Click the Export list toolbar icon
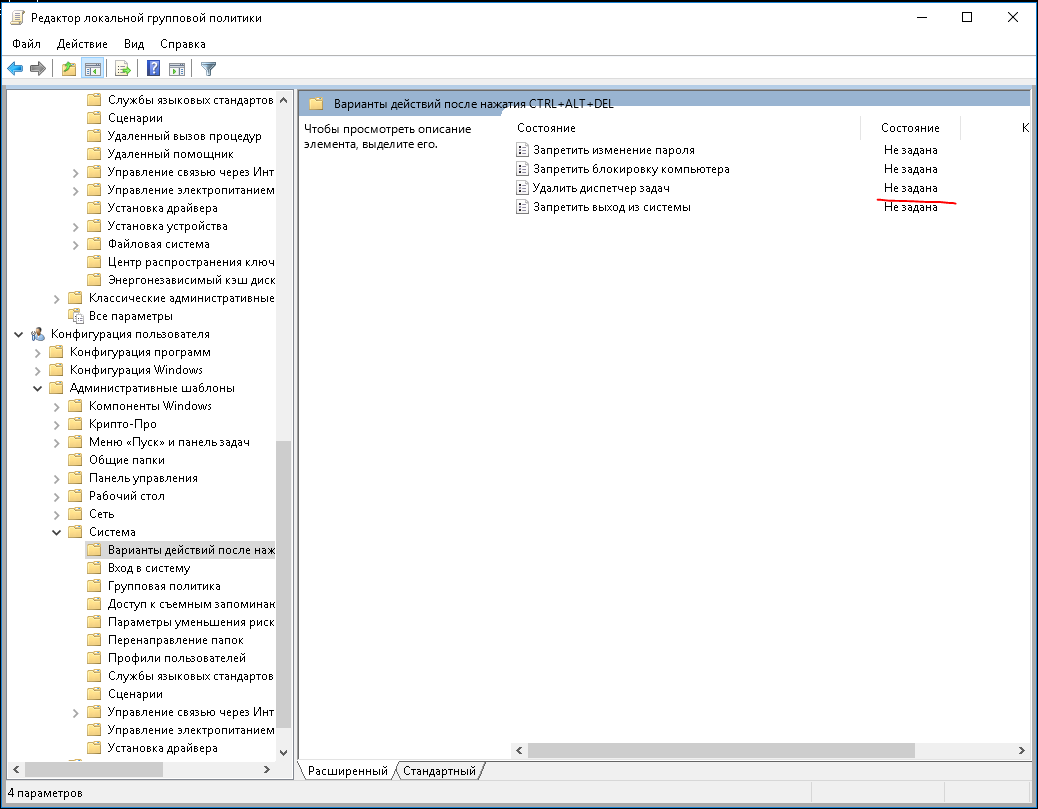This screenshot has width=1038, height=809. click(x=122, y=68)
